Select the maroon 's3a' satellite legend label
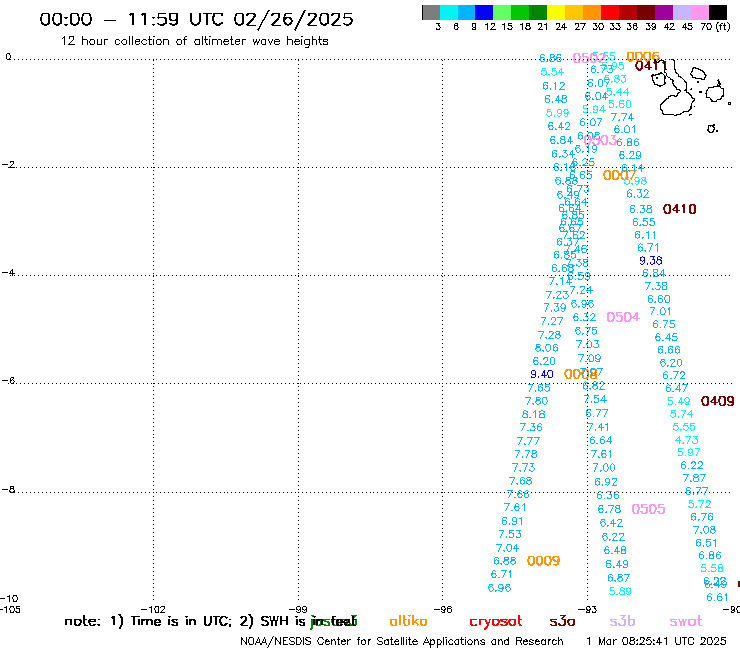 562,621
